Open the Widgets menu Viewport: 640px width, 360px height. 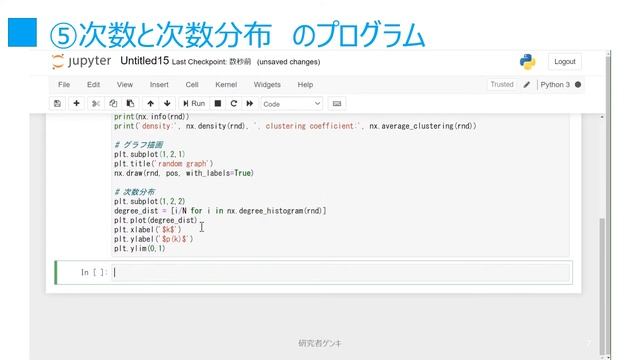pos(267,84)
